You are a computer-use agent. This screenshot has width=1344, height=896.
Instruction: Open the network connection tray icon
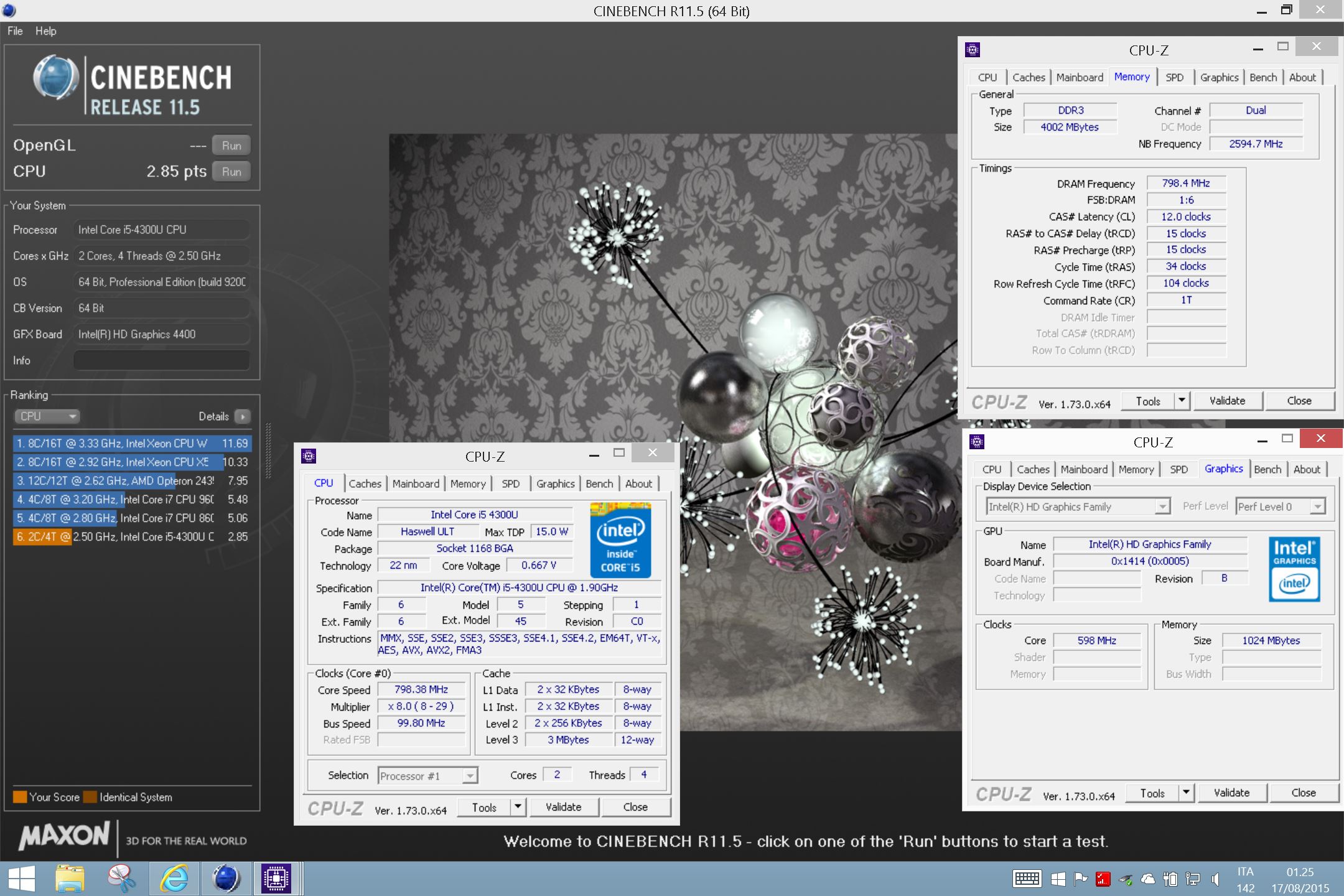click(x=1192, y=879)
